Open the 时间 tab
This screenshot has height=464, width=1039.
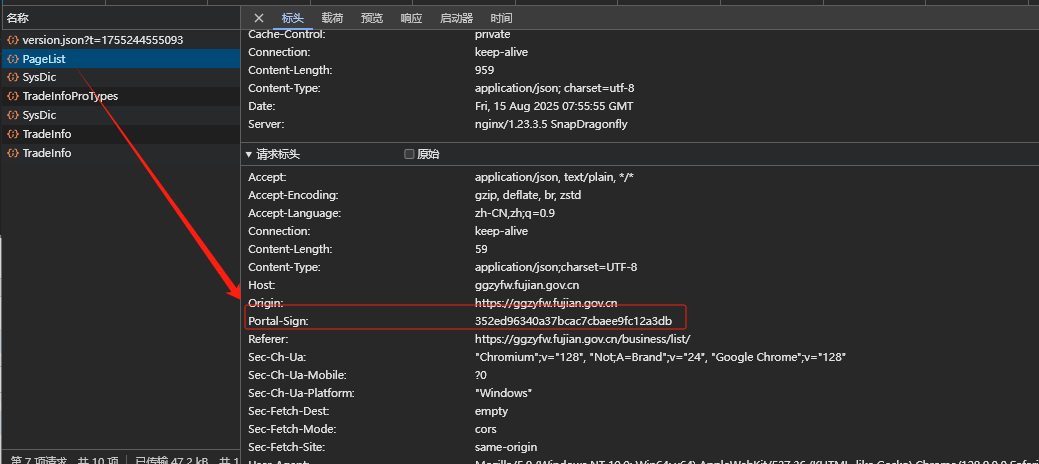click(x=501, y=18)
